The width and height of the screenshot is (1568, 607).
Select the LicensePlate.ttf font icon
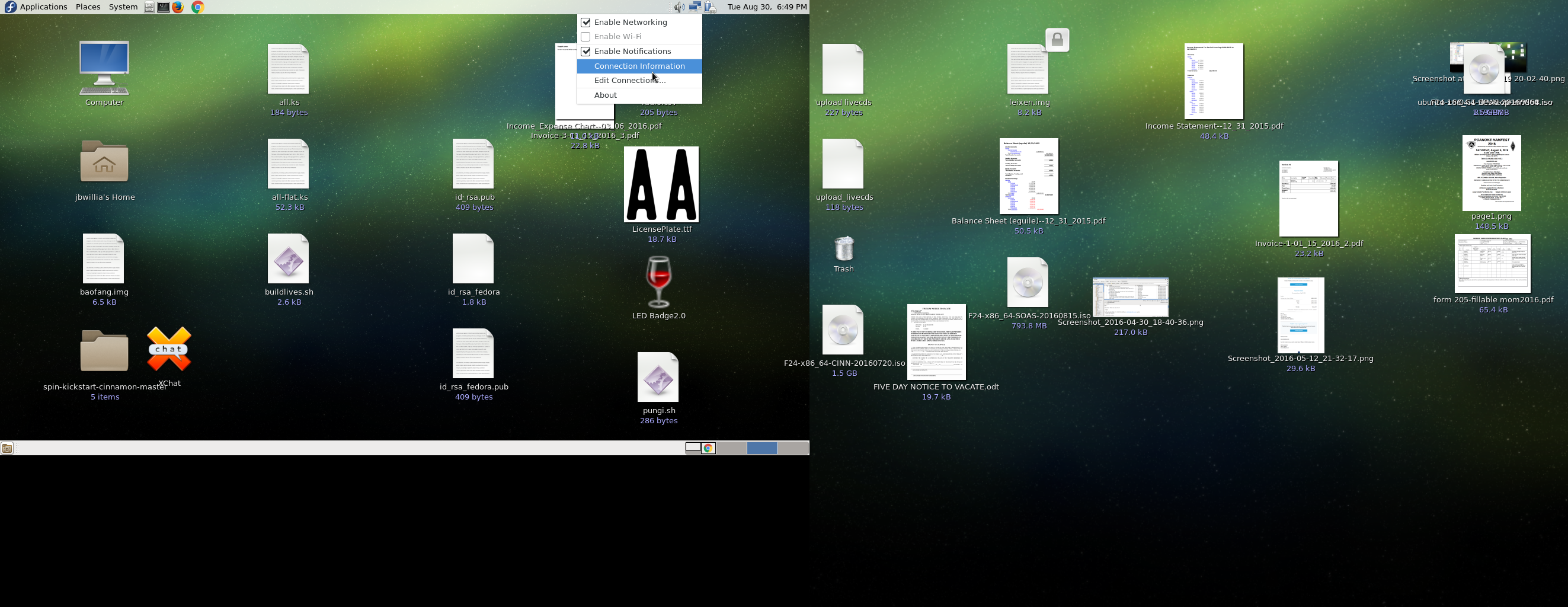(662, 184)
